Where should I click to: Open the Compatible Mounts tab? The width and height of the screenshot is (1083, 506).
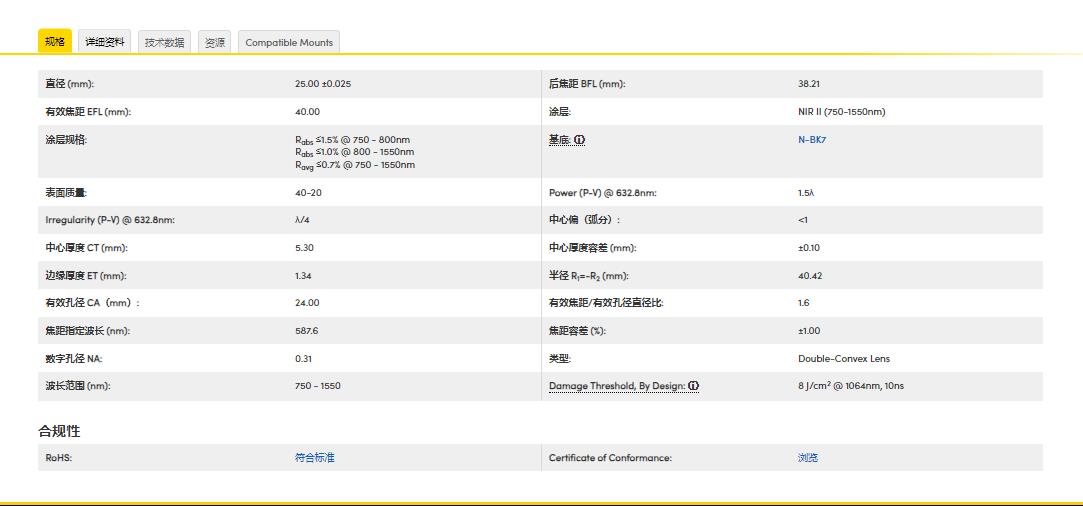(x=289, y=42)
